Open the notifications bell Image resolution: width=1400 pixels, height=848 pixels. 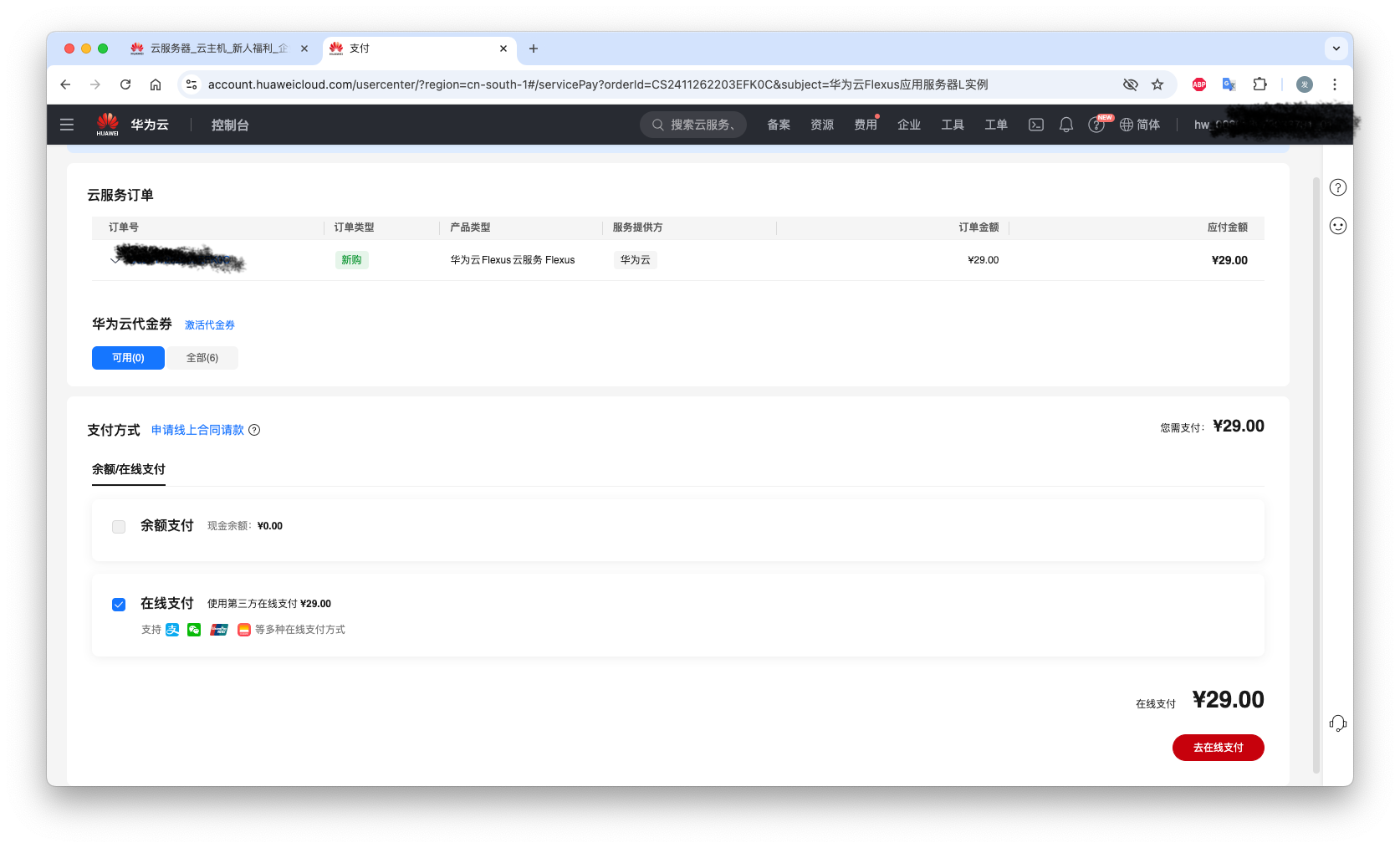pyautogui.click(x=1065, y=125)
